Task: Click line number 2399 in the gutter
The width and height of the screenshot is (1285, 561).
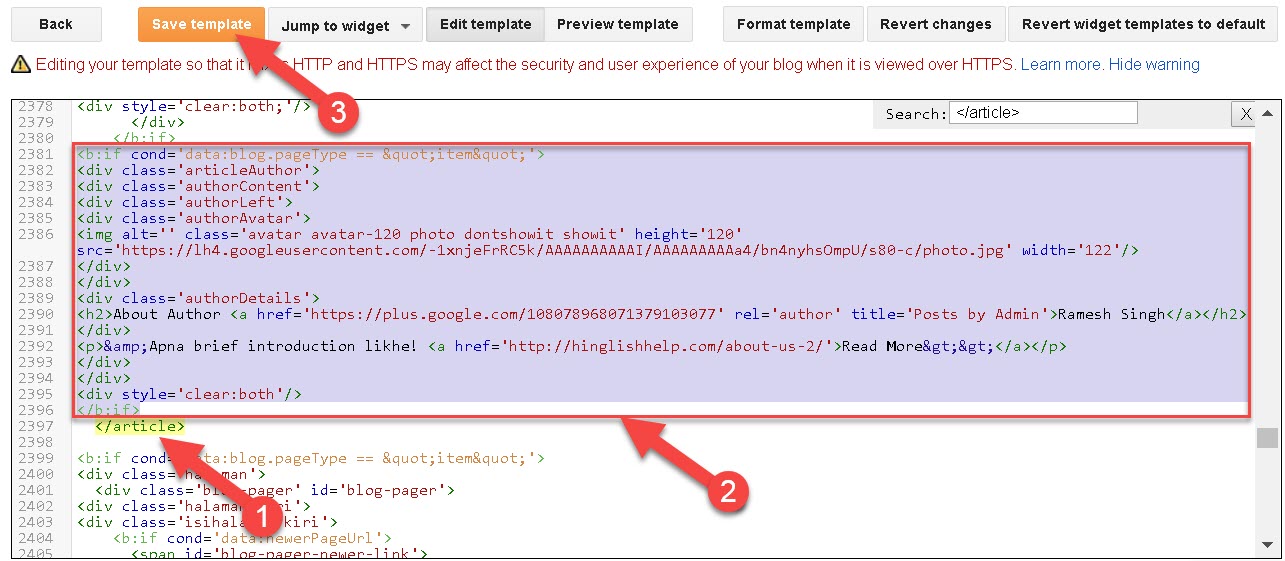Action: point(36,458)
